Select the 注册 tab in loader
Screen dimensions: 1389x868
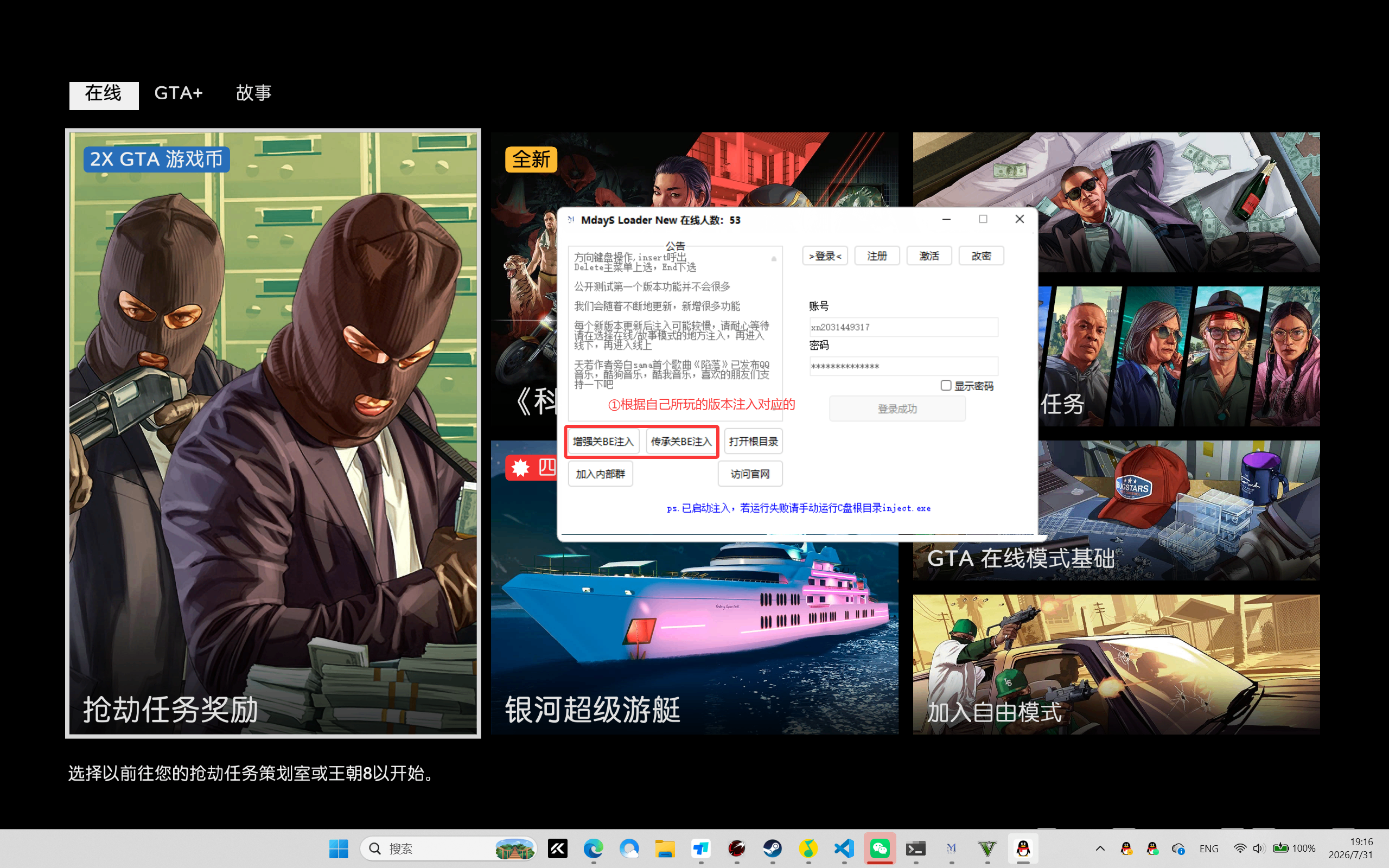(x=877, y=256)
